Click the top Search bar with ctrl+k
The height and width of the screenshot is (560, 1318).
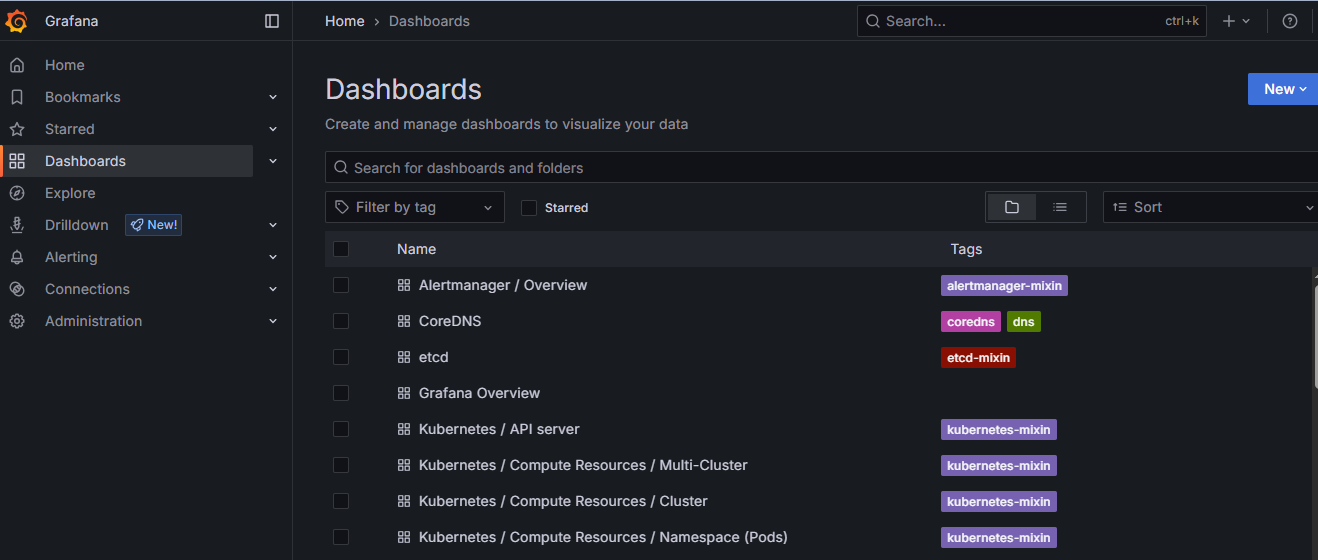[1032, 21]
